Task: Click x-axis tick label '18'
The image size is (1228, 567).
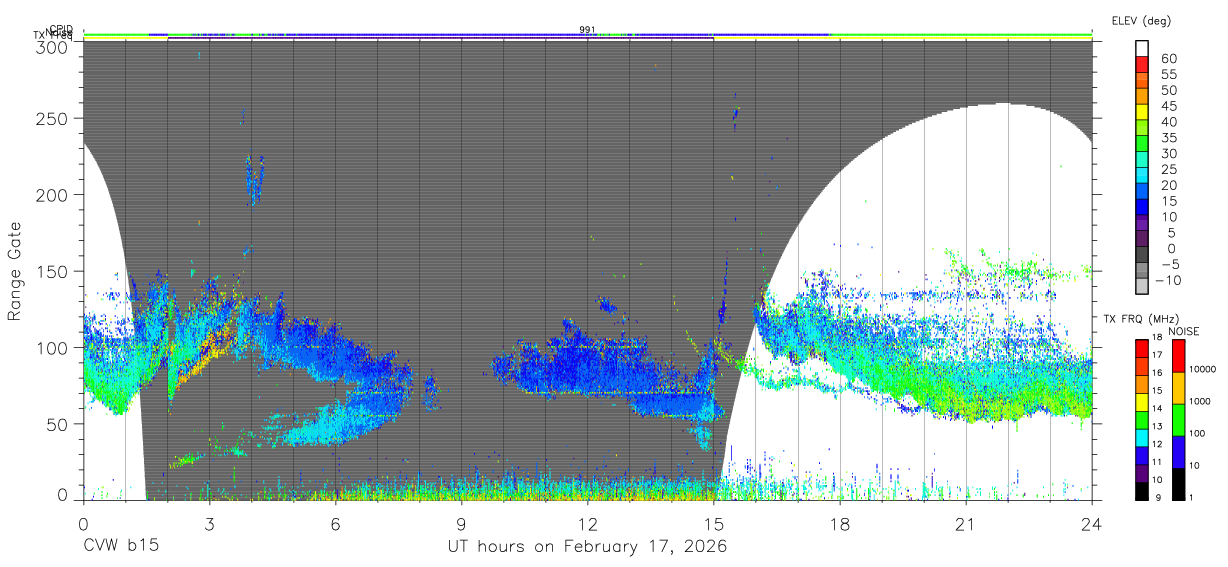Action: pos(839,523)
